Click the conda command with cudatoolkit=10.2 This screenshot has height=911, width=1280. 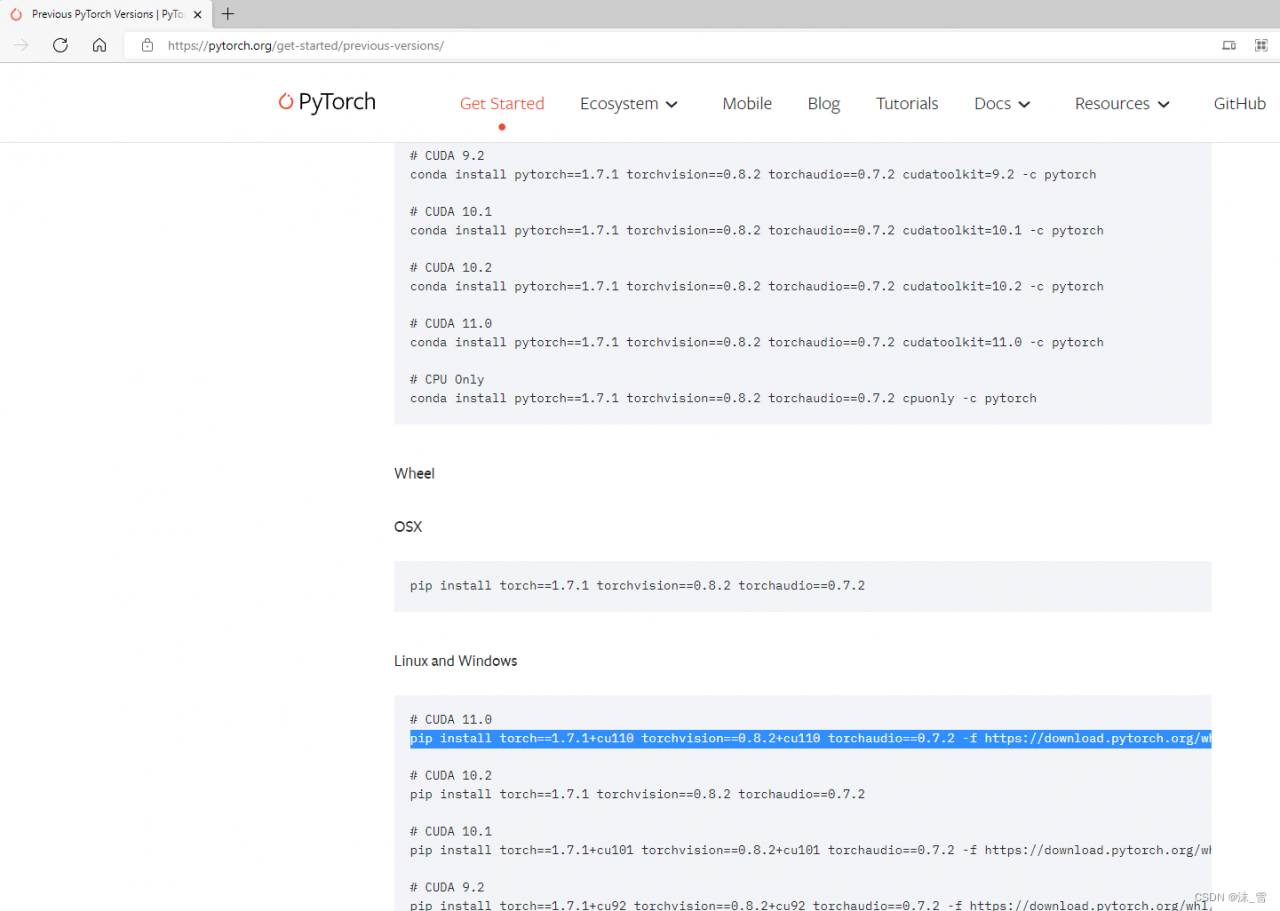(x=757, y=287)
